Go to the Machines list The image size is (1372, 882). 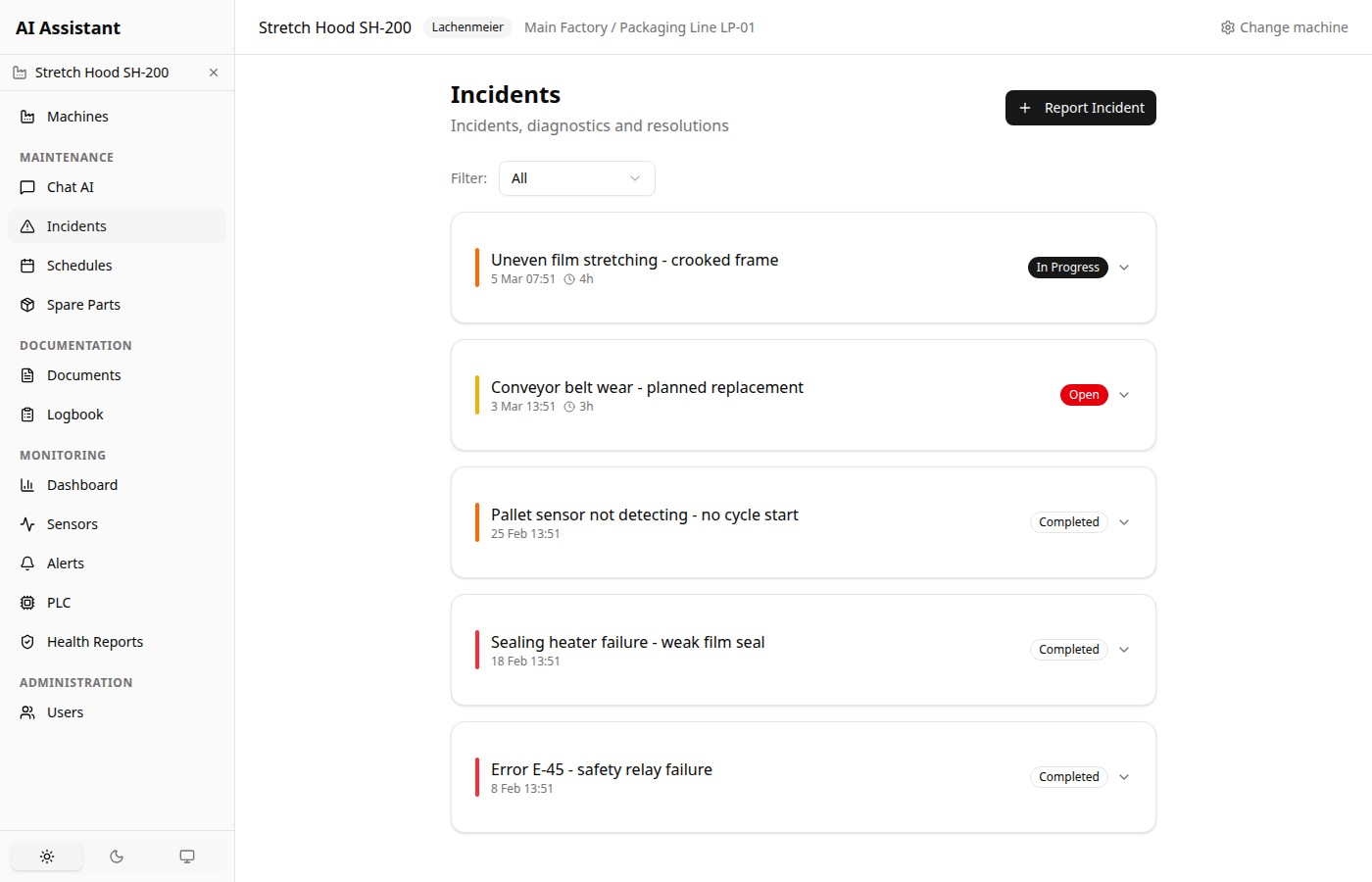click(x=77, y=116)
